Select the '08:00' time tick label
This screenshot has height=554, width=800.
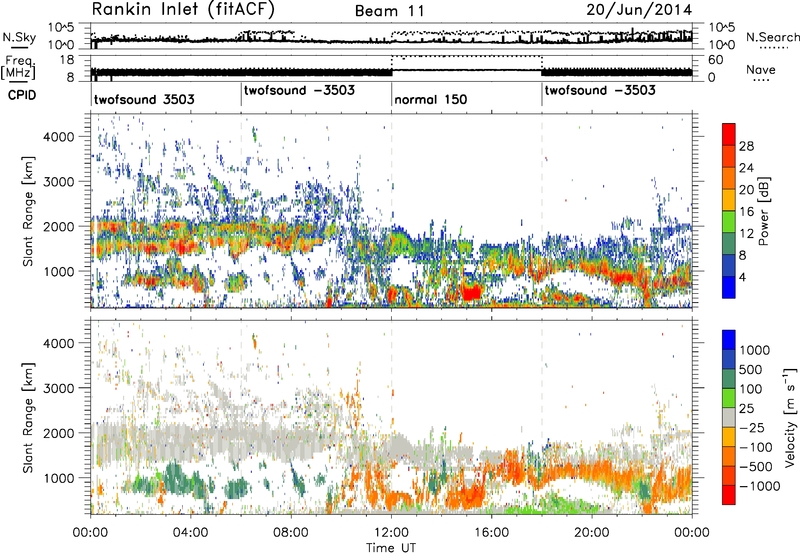291,533
